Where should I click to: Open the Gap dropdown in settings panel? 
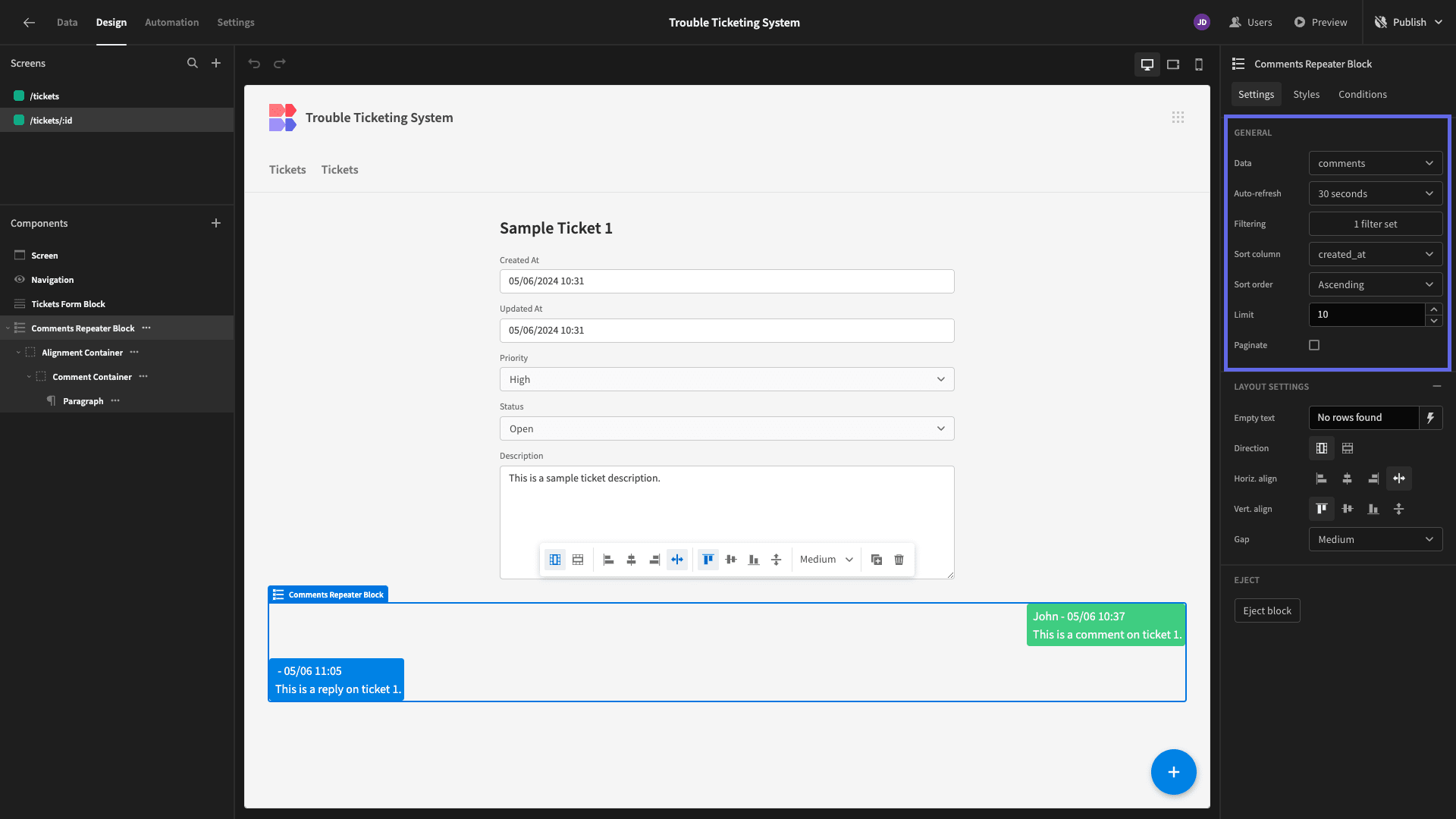tap(1376, 539)
